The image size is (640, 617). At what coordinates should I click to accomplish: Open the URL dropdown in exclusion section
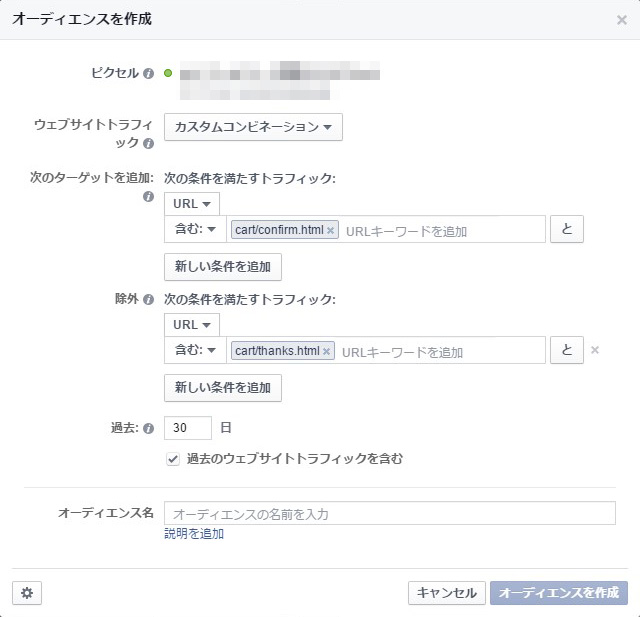tap(192, 325)
